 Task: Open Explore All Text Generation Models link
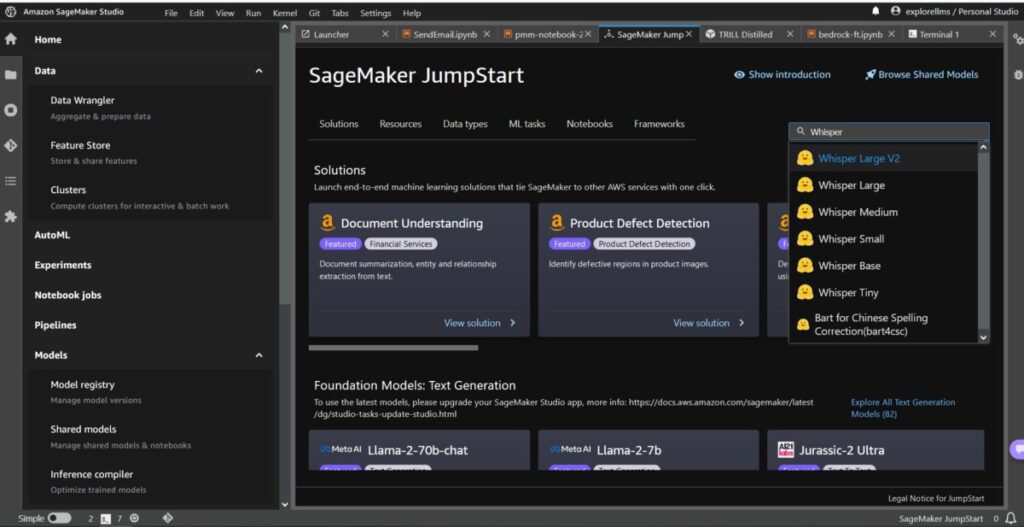[x=903, y=408]
